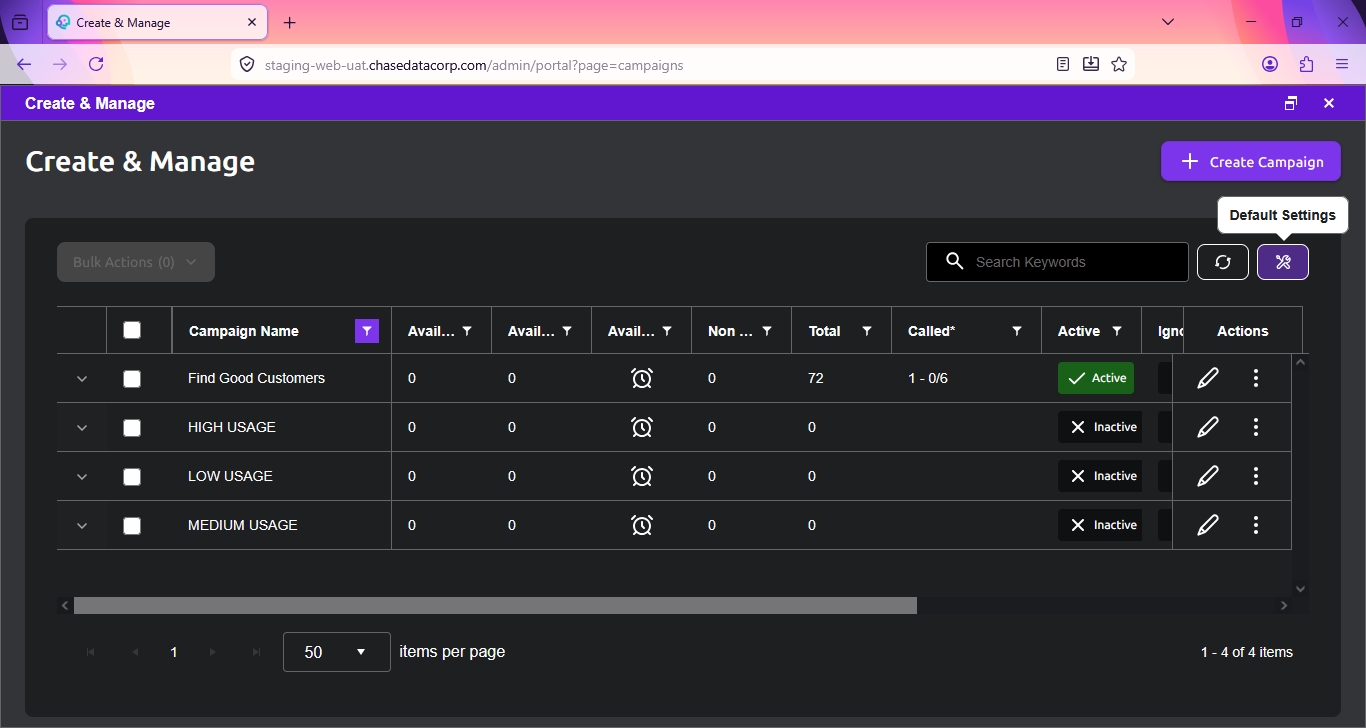Click the scroll down arrow of the table

pos(1301,589)
